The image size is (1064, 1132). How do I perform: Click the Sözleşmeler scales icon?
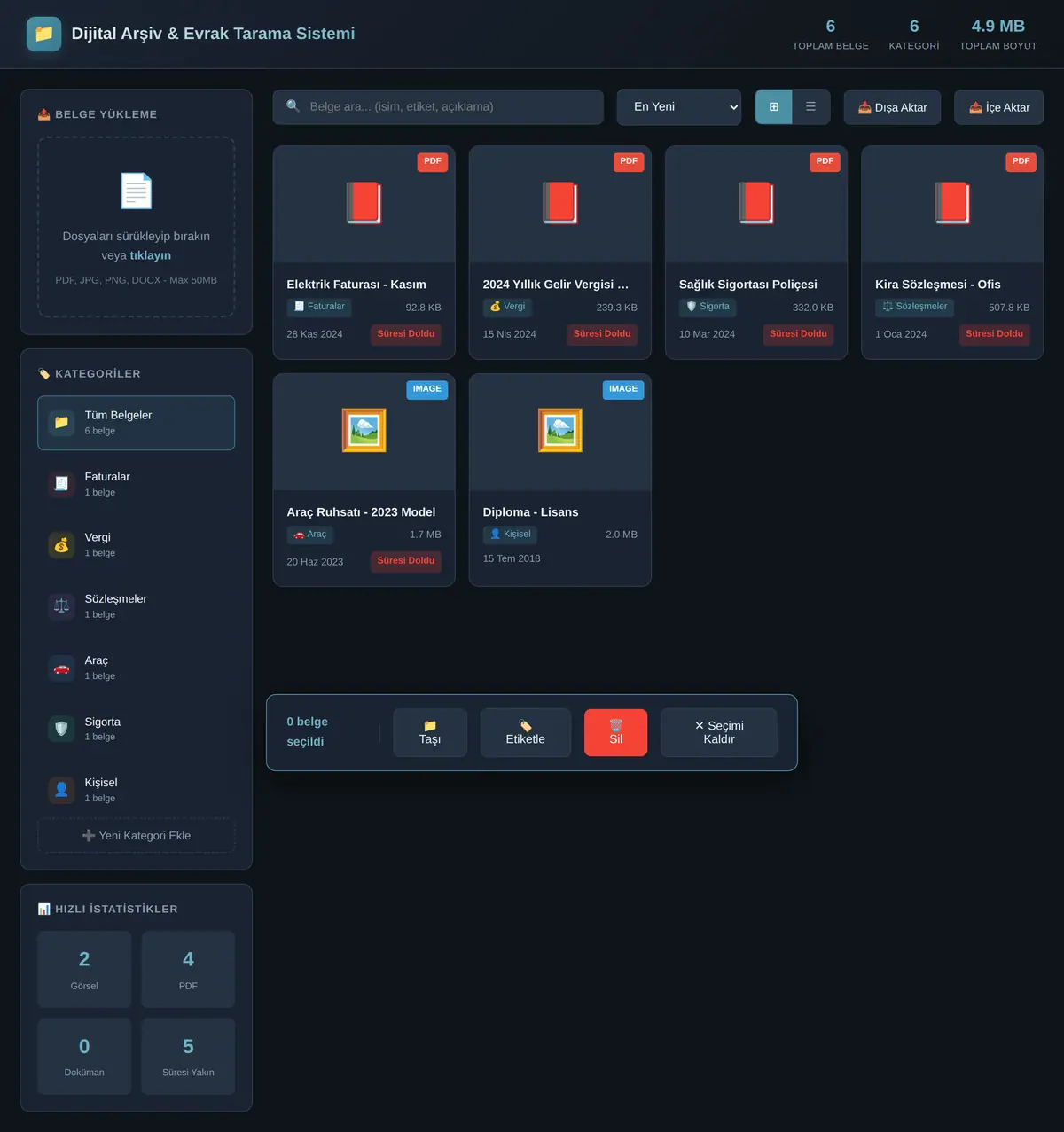click(61, 605)
